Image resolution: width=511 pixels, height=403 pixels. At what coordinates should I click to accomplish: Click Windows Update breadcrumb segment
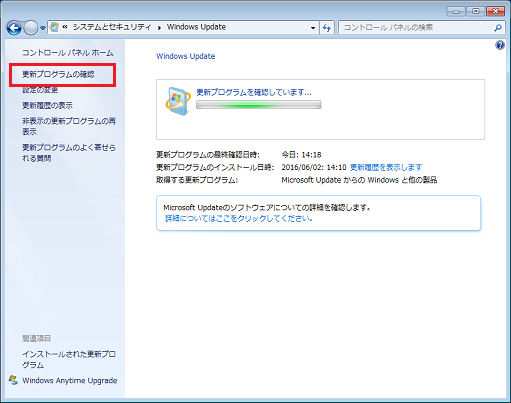point(196,27)
